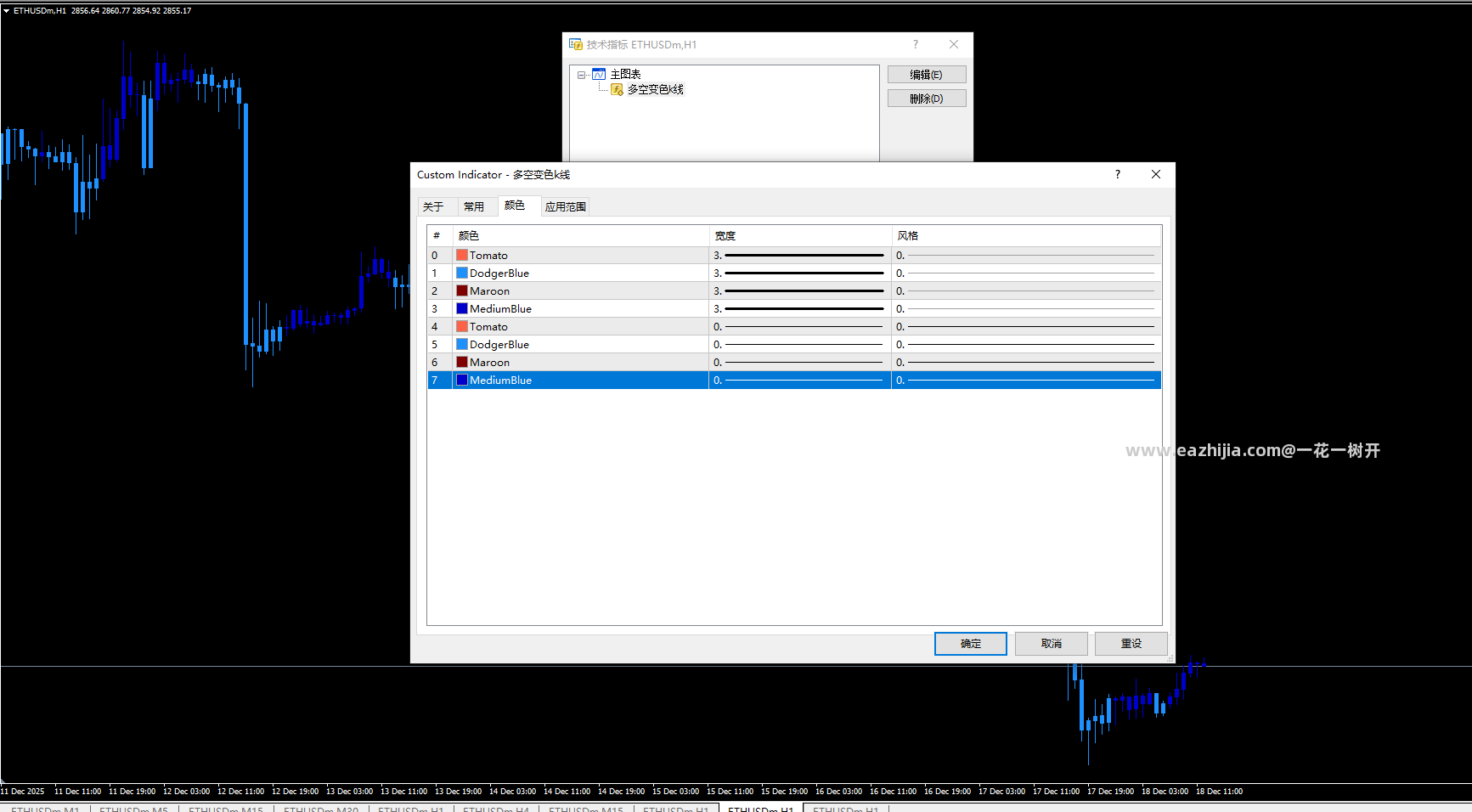Open the line style setting for row 6
The image size is (1472, 812).
[1026, 362]
